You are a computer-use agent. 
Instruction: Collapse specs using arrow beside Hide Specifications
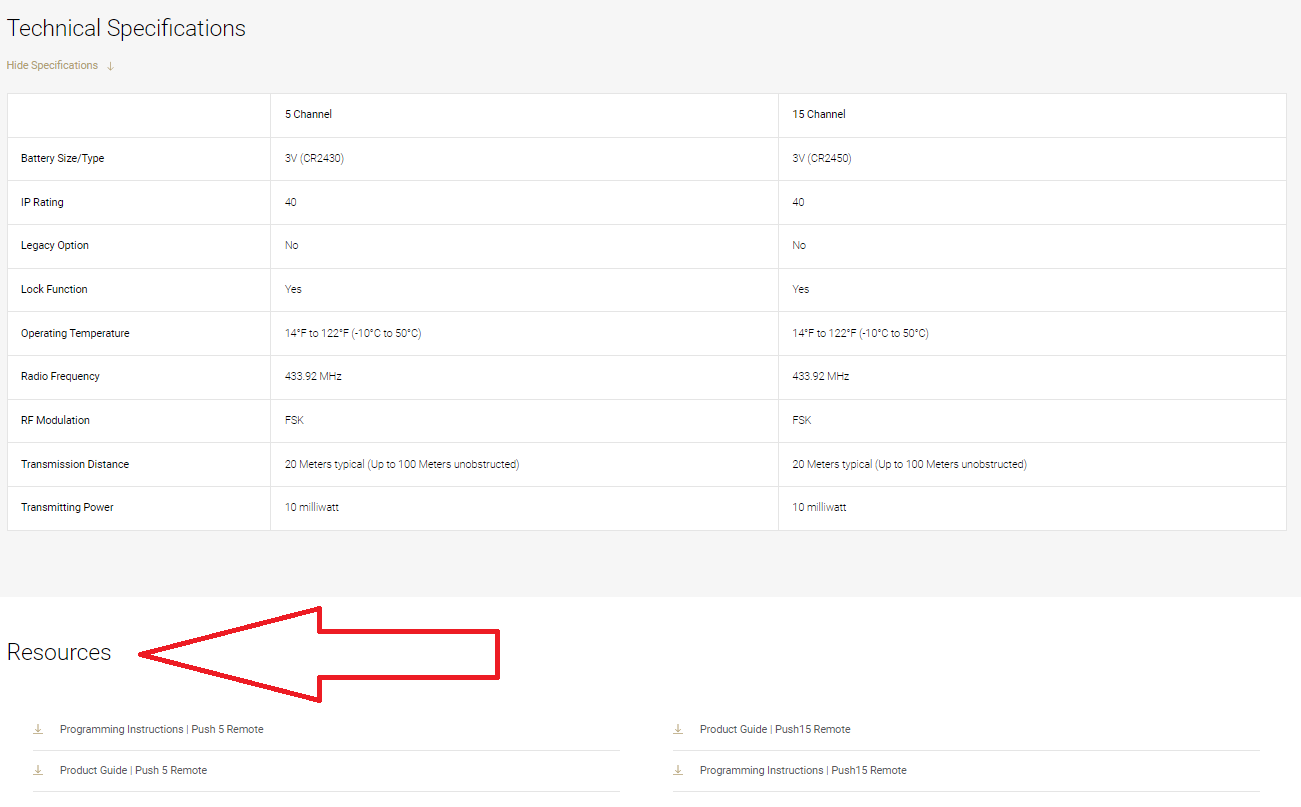click(110, 66)
